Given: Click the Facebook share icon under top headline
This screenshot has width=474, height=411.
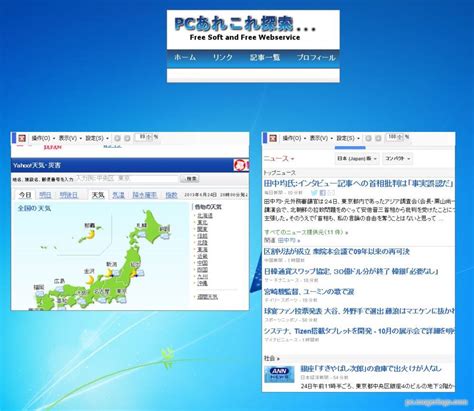Looking at the screenshot, I should tap(323, 193).
